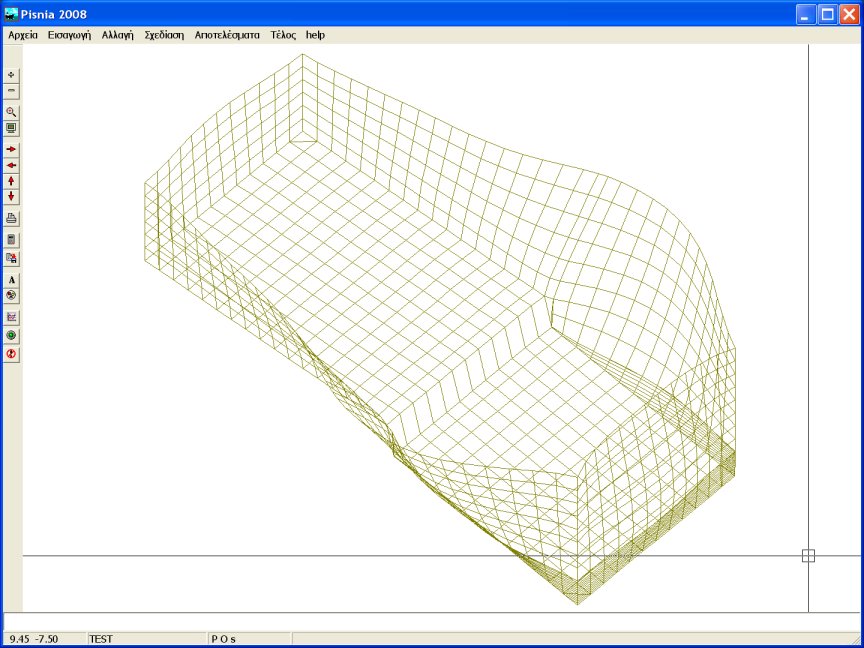Click the graph chart icon

tap(12, 317)
